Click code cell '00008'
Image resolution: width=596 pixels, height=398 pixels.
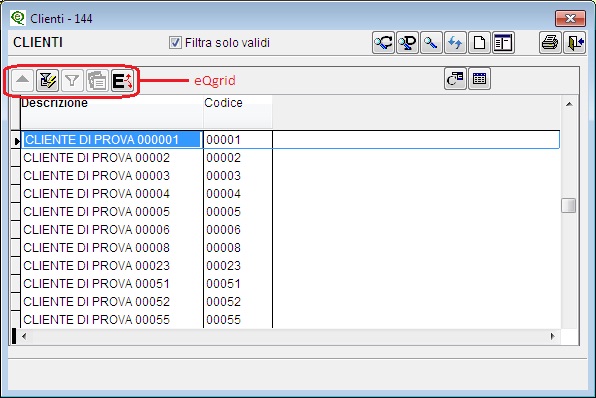pyautogui.click(x=238, y=247)
